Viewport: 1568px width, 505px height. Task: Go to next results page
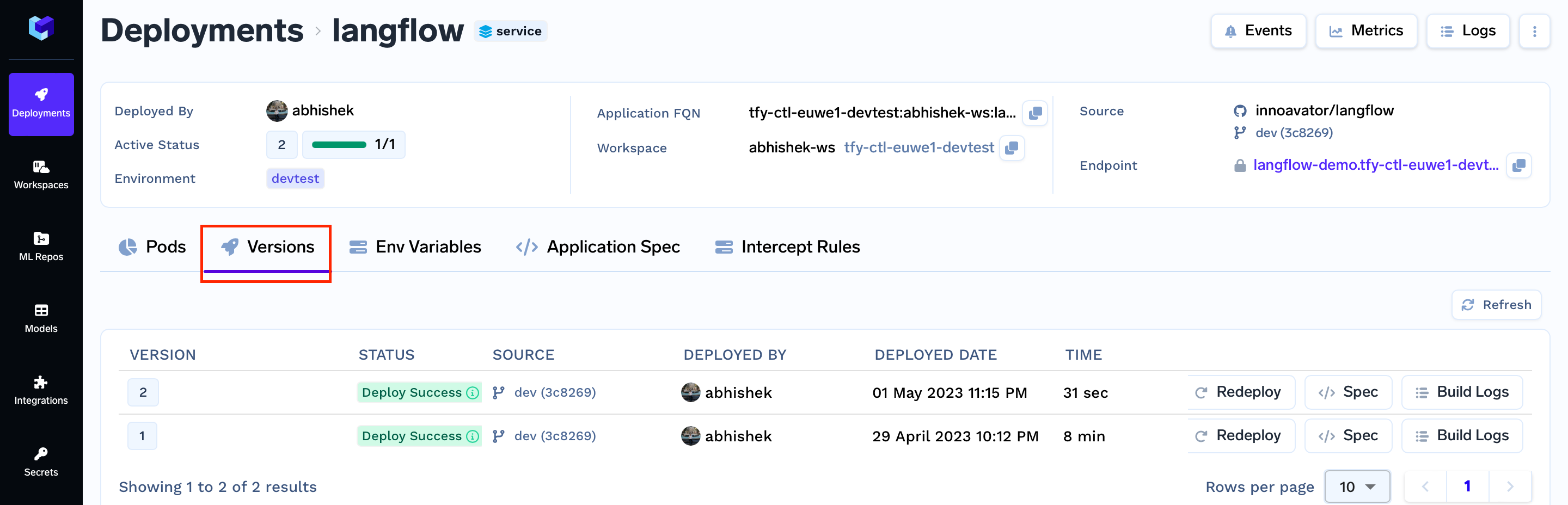[x=1510, y=486]
